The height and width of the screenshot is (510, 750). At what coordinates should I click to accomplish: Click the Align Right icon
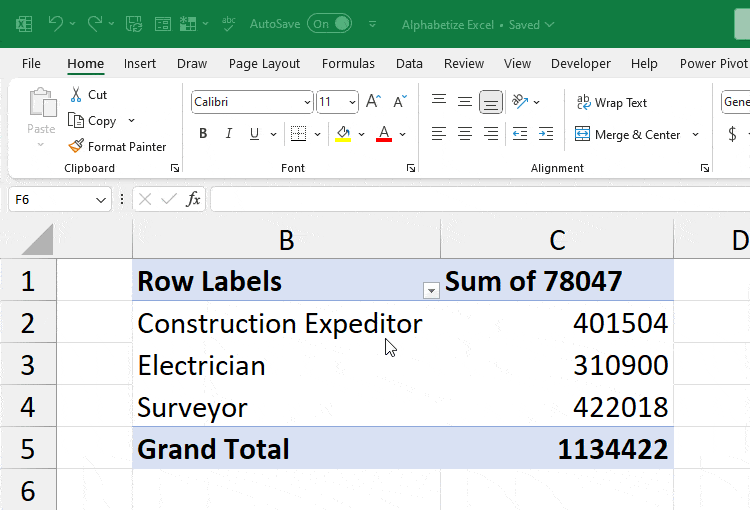491,133
